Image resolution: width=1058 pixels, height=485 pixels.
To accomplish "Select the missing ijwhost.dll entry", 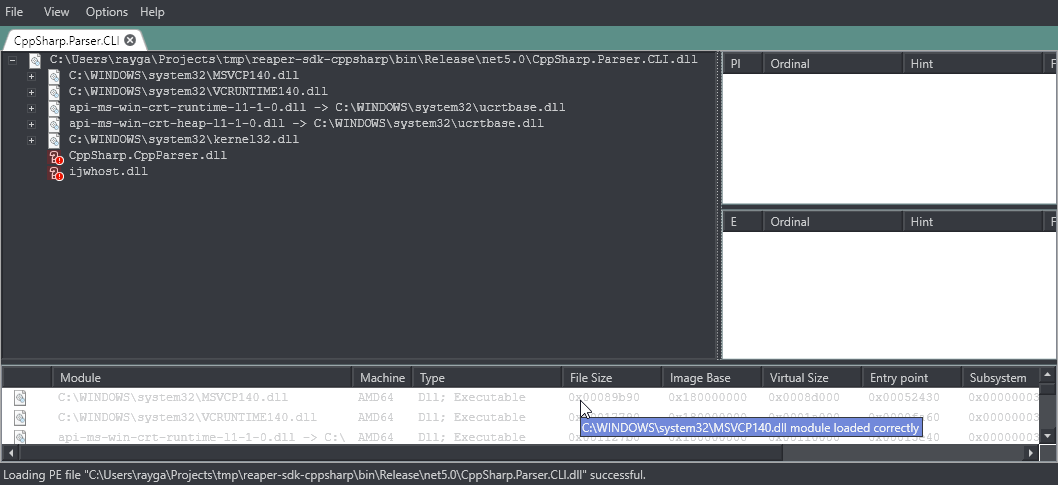I will point(108,172).
